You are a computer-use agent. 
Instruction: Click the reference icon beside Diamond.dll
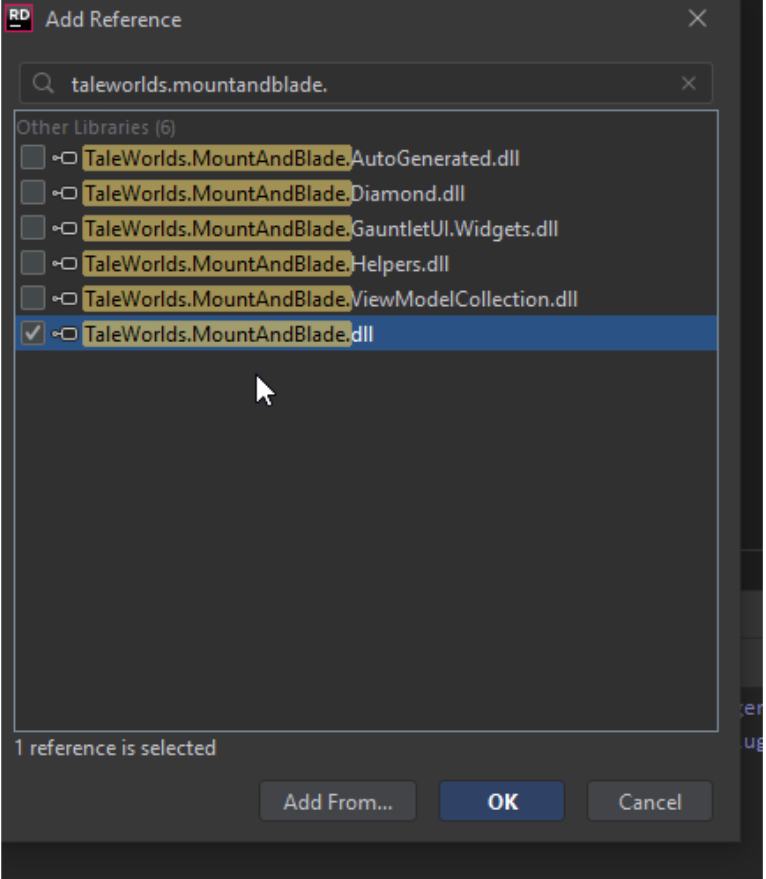click(65, 193)
